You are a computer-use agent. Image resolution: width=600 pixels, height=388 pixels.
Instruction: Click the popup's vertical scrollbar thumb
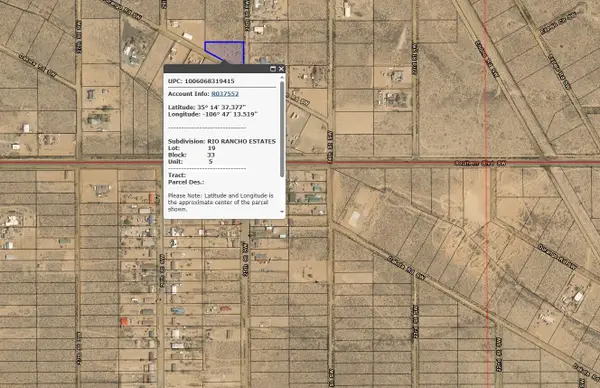(x=282, y=129)
